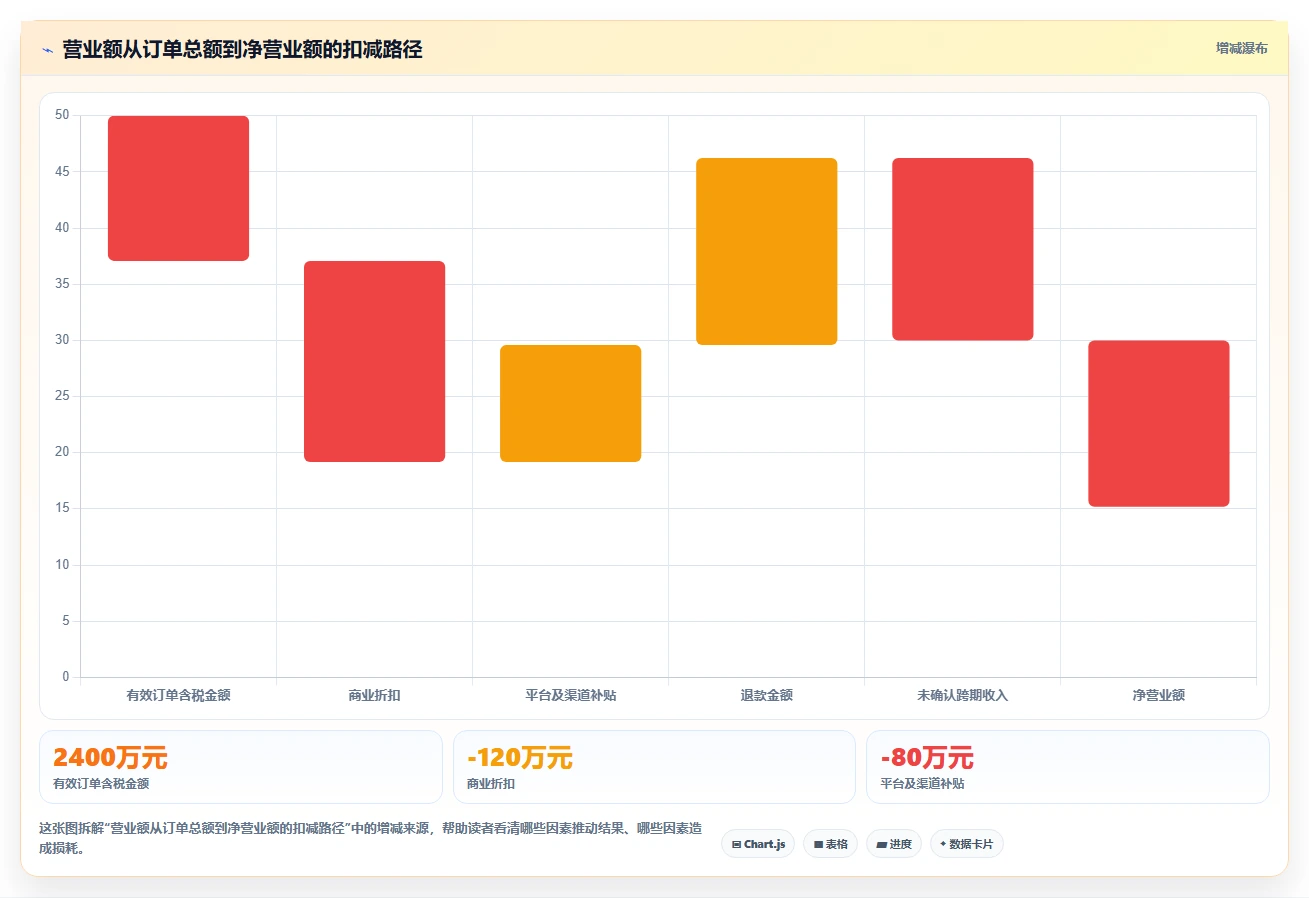The image size is (1309, 898).
Task: Click the -80万元 data card
Action: point(1067,767)
